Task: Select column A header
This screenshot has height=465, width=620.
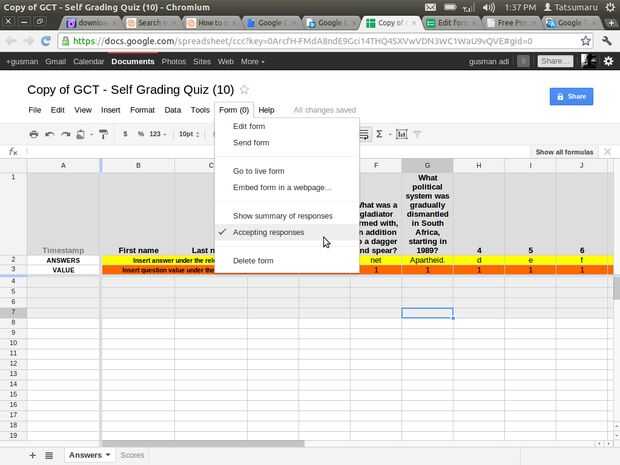Action: (x=63, y=165)
